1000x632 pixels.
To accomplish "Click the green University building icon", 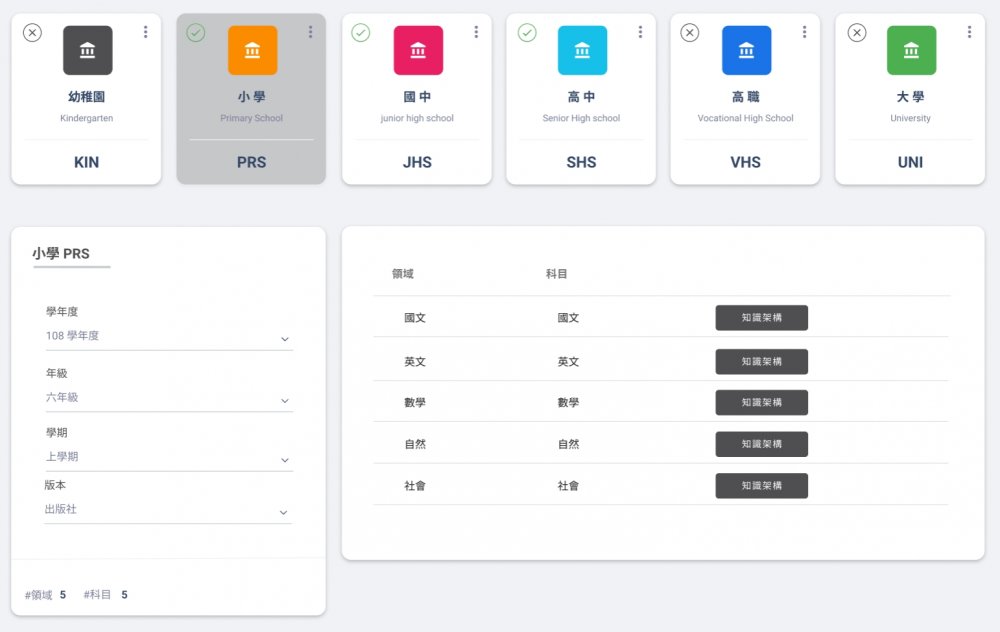I will pyautogui.click(x=910, y=50).
